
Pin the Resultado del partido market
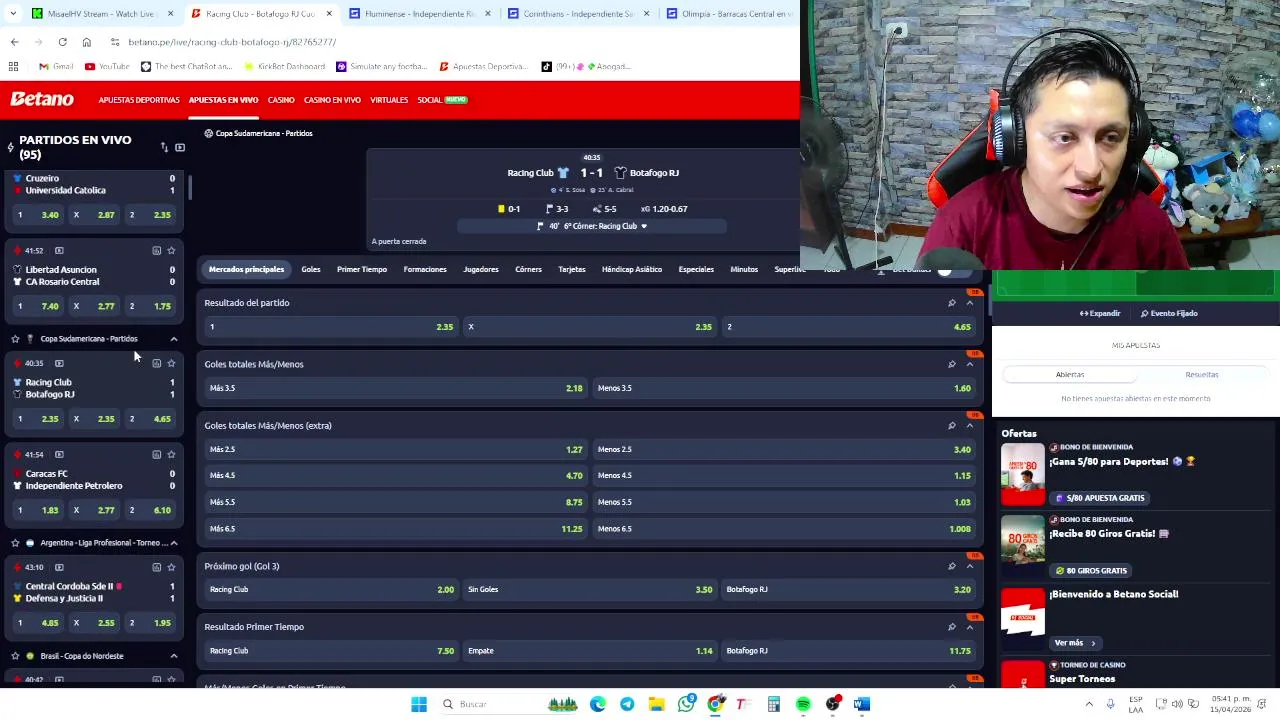pyautogui.click(x=951, y=303)
